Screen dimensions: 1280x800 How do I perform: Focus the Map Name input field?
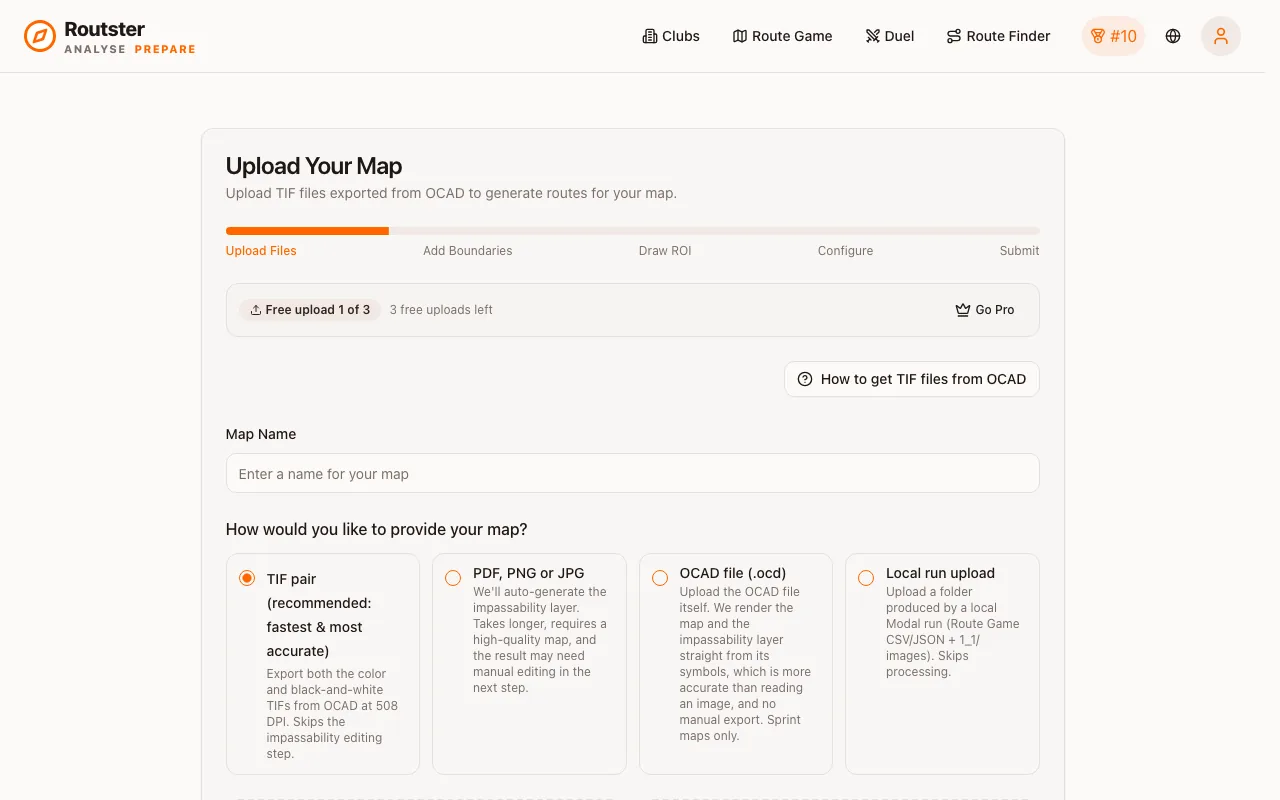[633, 473]
